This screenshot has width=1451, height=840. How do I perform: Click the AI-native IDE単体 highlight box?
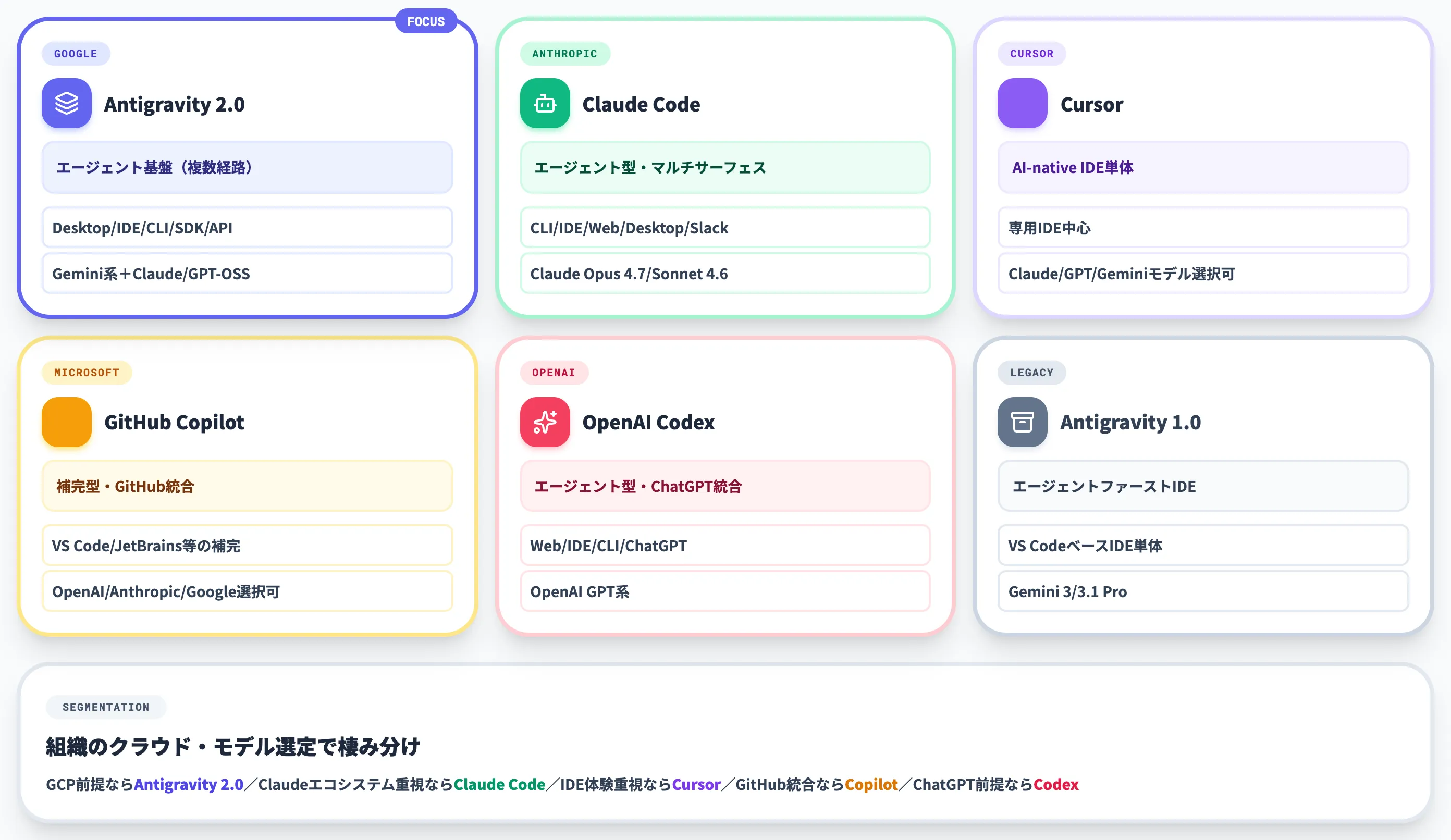tap(1203, 168)
